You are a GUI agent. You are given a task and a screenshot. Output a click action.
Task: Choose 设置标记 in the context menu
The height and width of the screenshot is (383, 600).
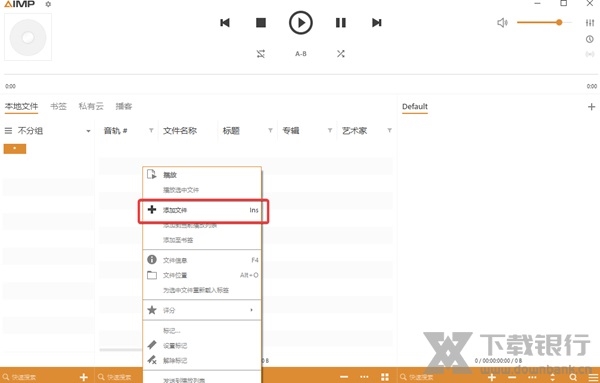(202, 346)
